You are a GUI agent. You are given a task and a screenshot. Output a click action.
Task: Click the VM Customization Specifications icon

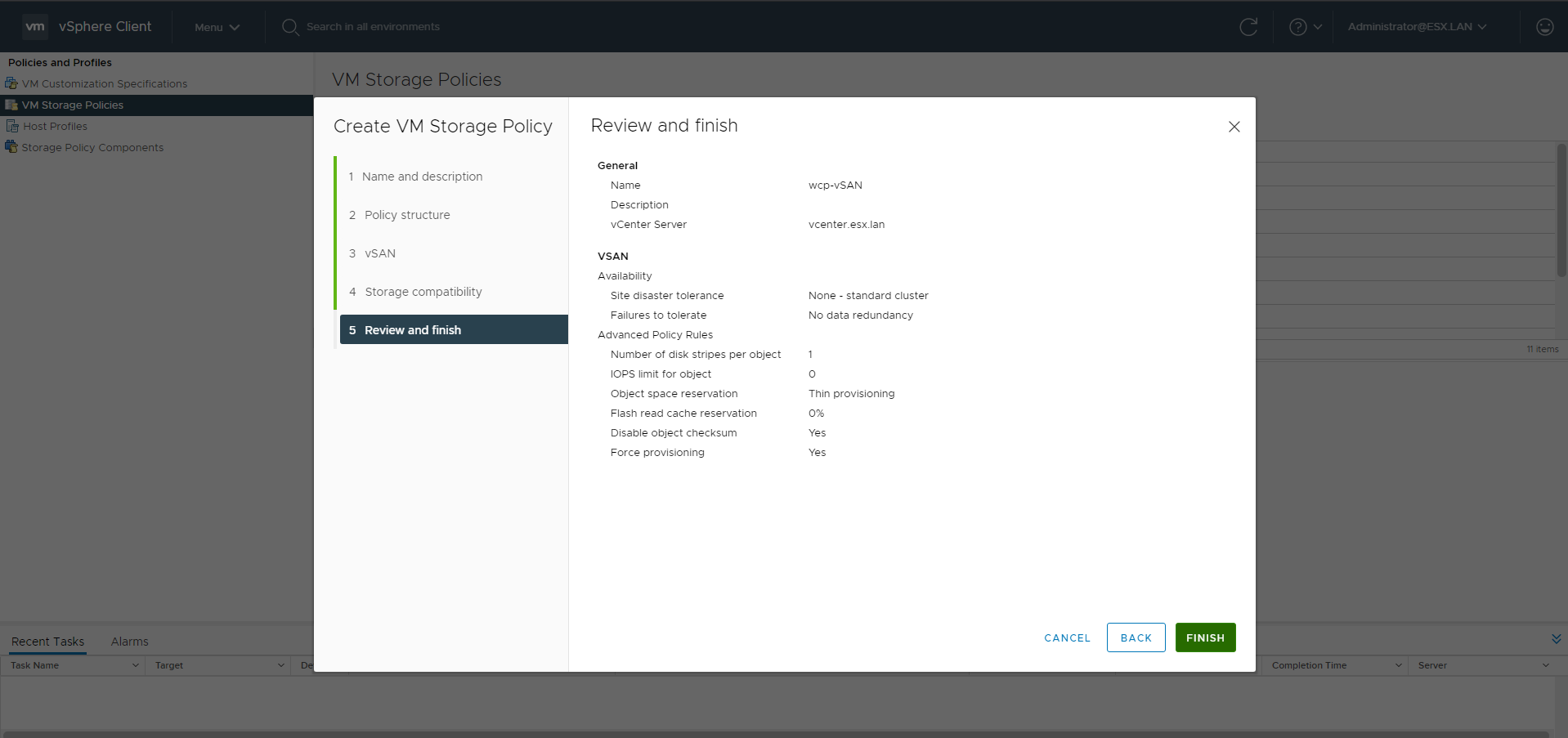coord(11,83)
